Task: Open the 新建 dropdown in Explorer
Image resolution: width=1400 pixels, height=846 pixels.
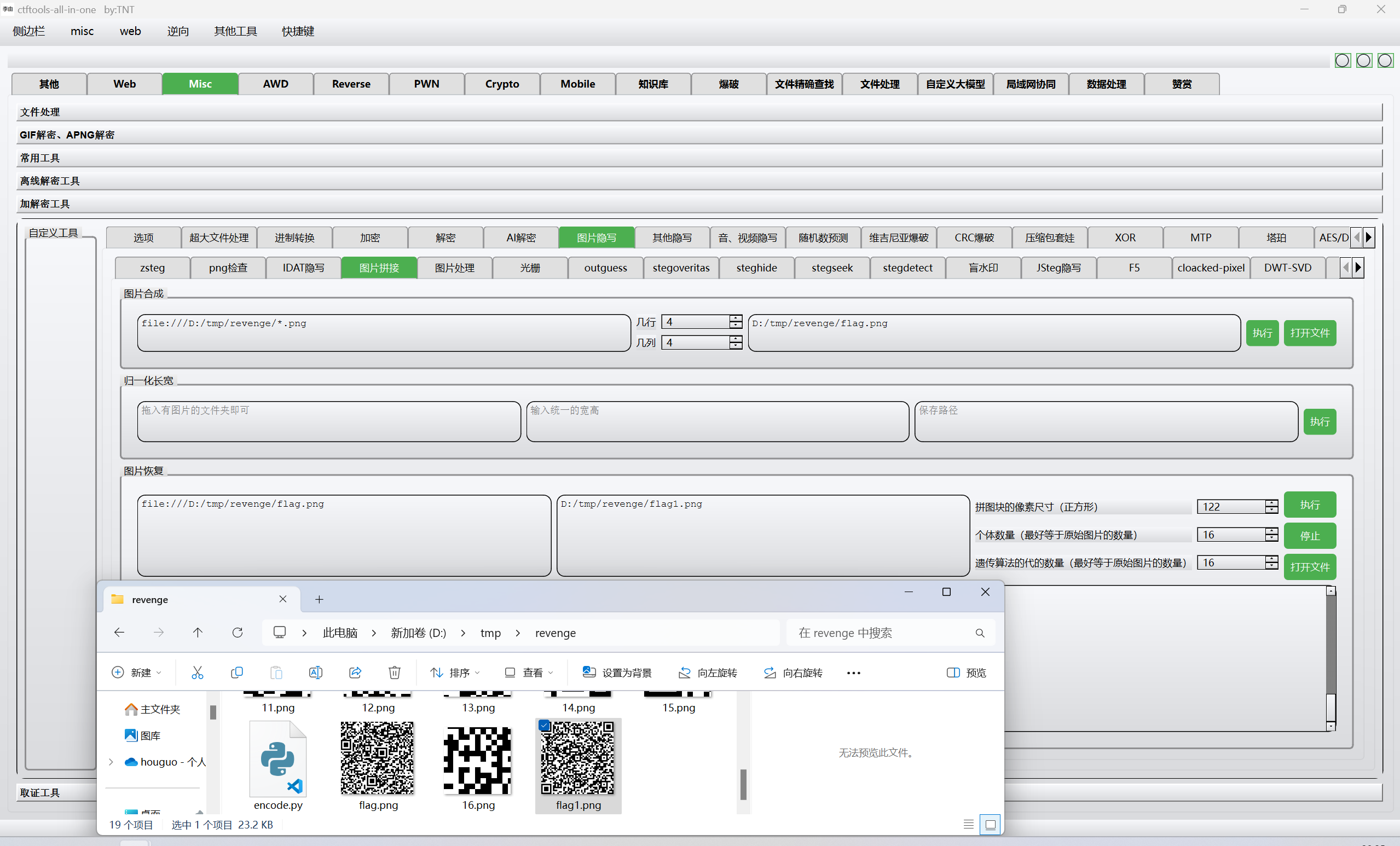Action: point(136,673)
